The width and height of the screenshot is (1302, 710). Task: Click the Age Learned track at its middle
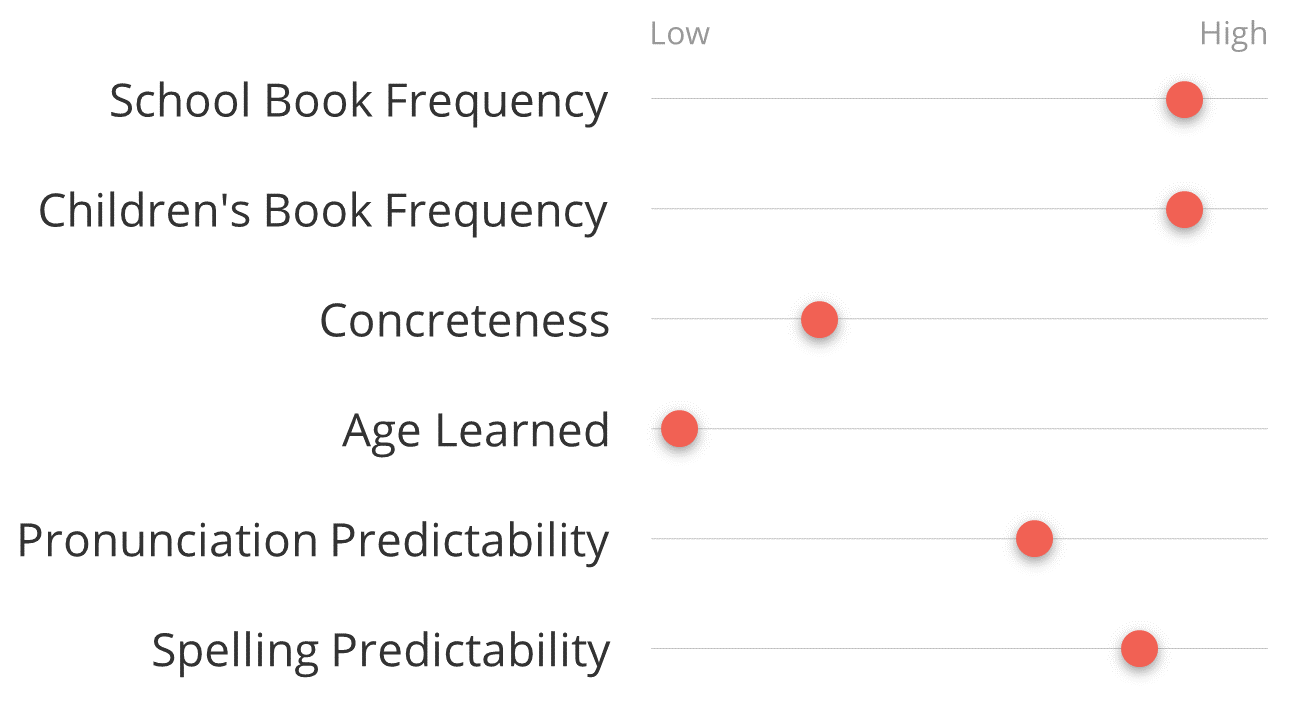(959, 429)
